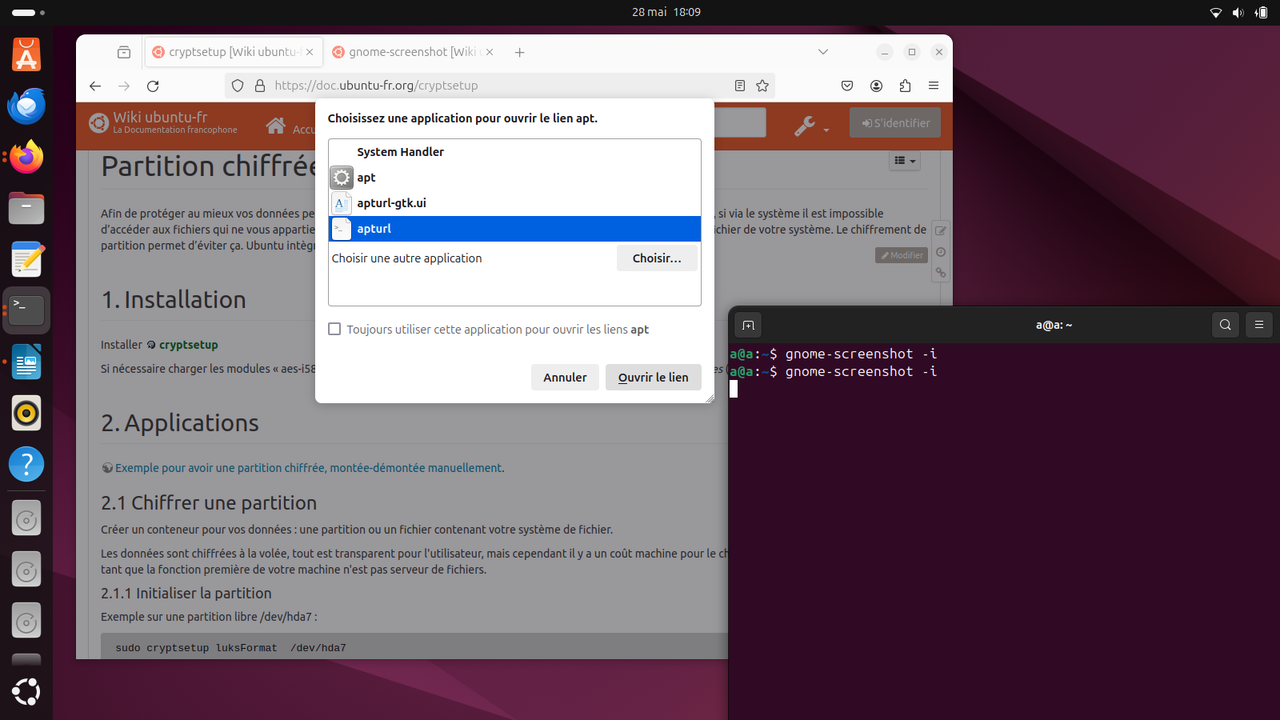1280x720 pixels.
Task: Close the cryptsetup tab
Action: (309, 52)
